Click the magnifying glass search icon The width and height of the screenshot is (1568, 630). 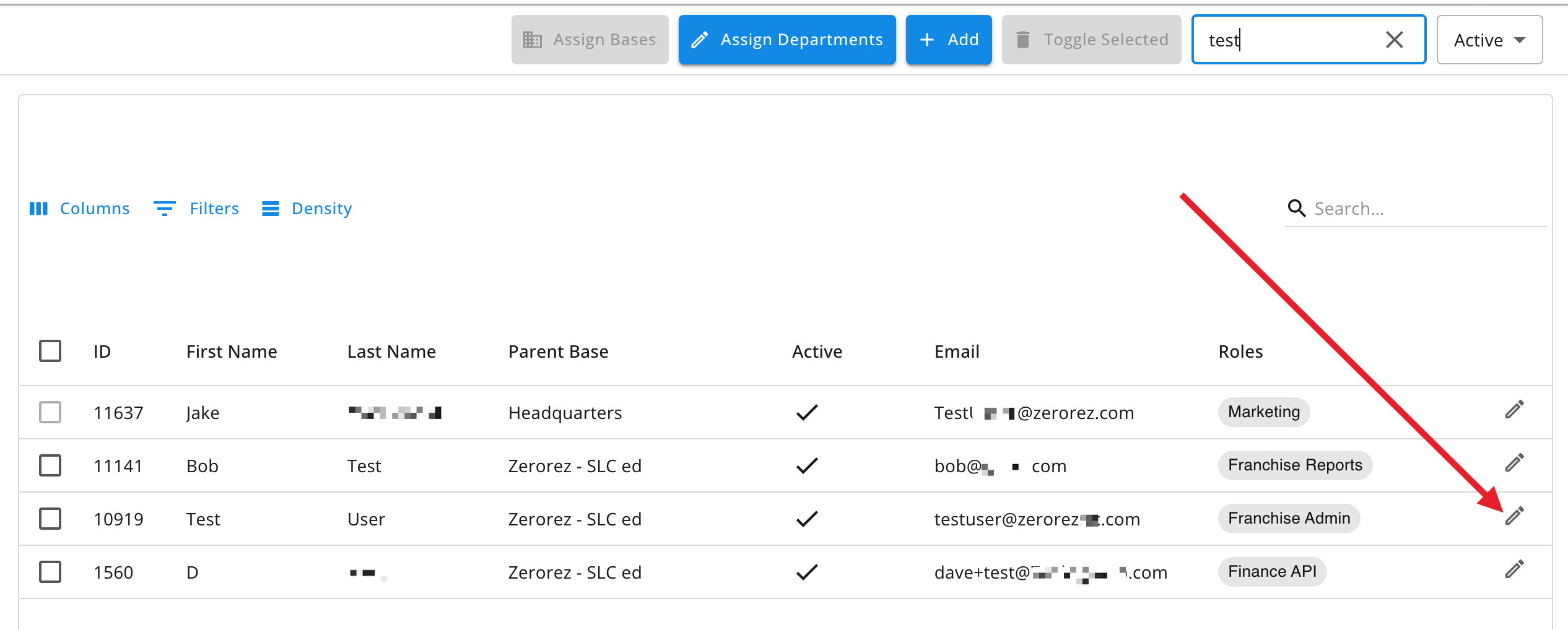pyautogui.click(x=1296, y=209)
